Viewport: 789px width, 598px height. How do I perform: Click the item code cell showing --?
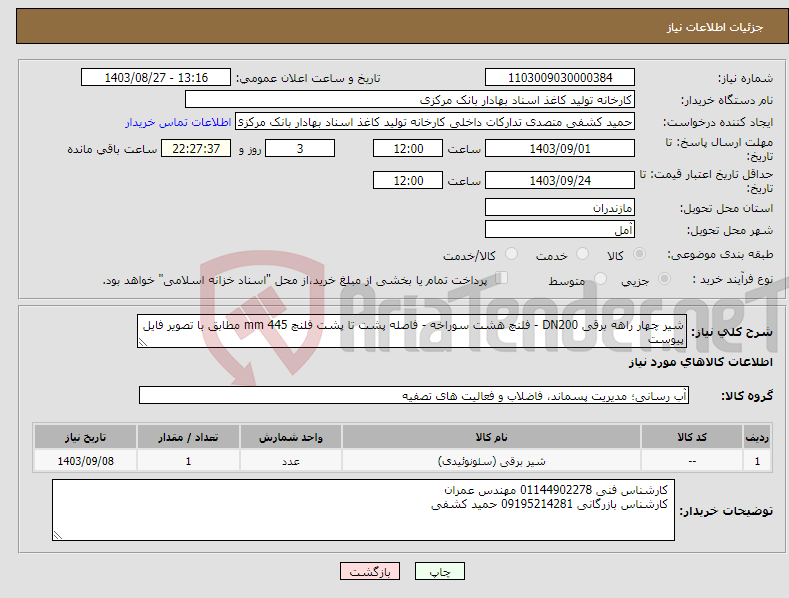(x=692, y=461)
